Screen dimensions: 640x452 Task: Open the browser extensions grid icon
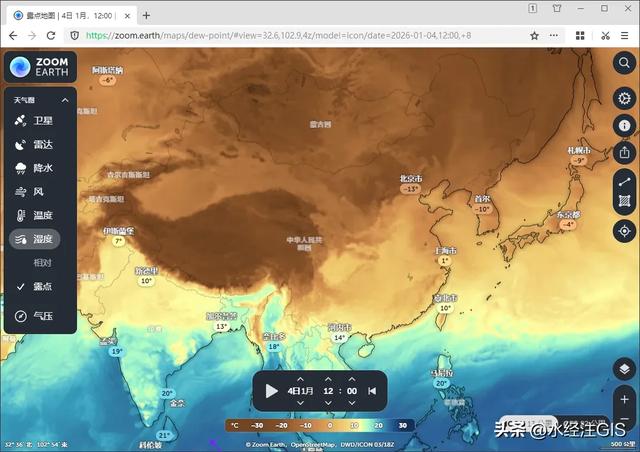580,36
